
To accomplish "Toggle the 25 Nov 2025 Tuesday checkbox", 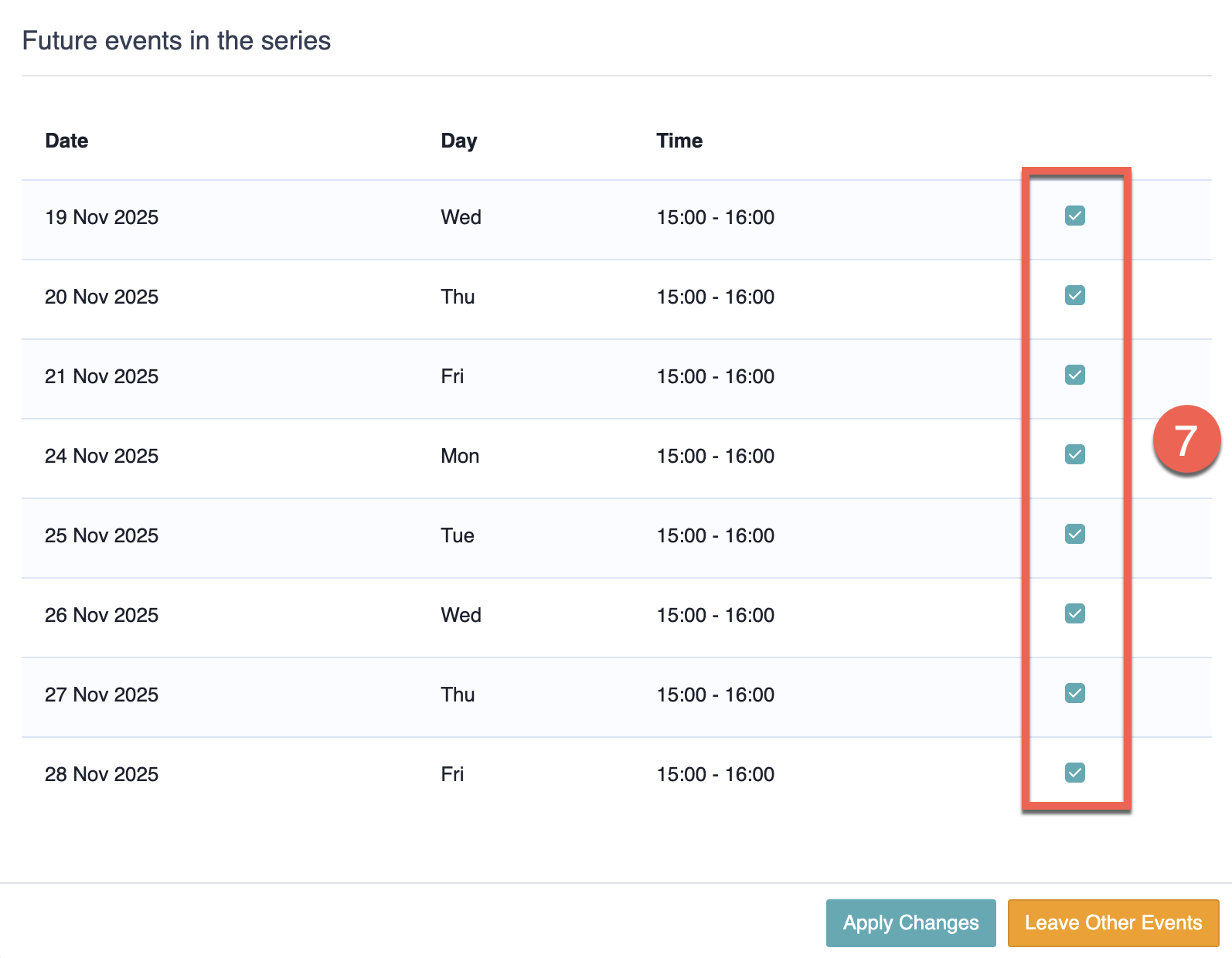I will (x=1074, y=535).
